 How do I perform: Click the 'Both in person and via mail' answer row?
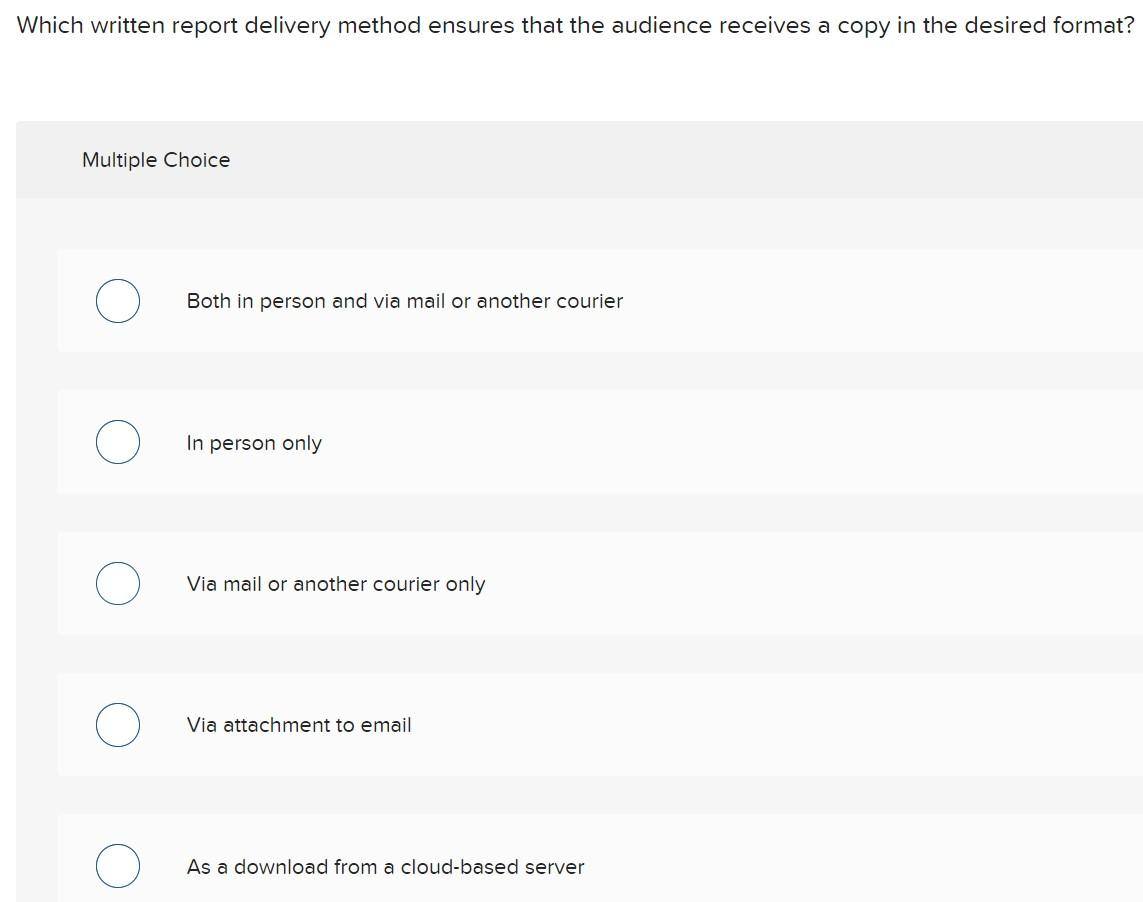pos(404,301)
